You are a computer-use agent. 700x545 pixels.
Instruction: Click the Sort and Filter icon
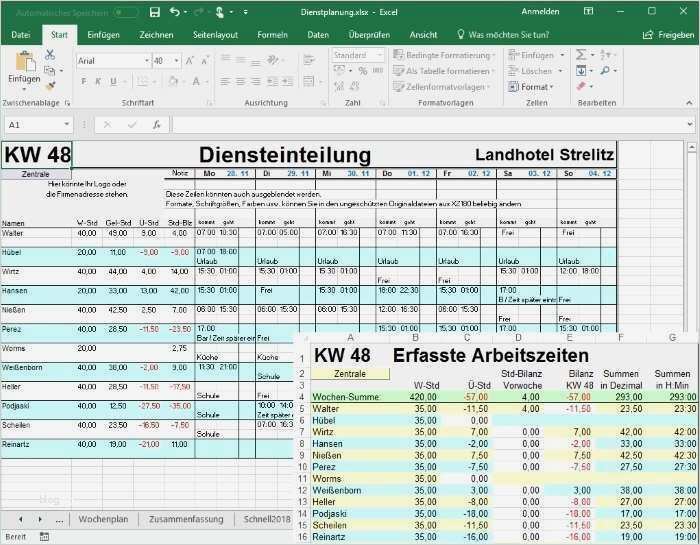(605, 55)
